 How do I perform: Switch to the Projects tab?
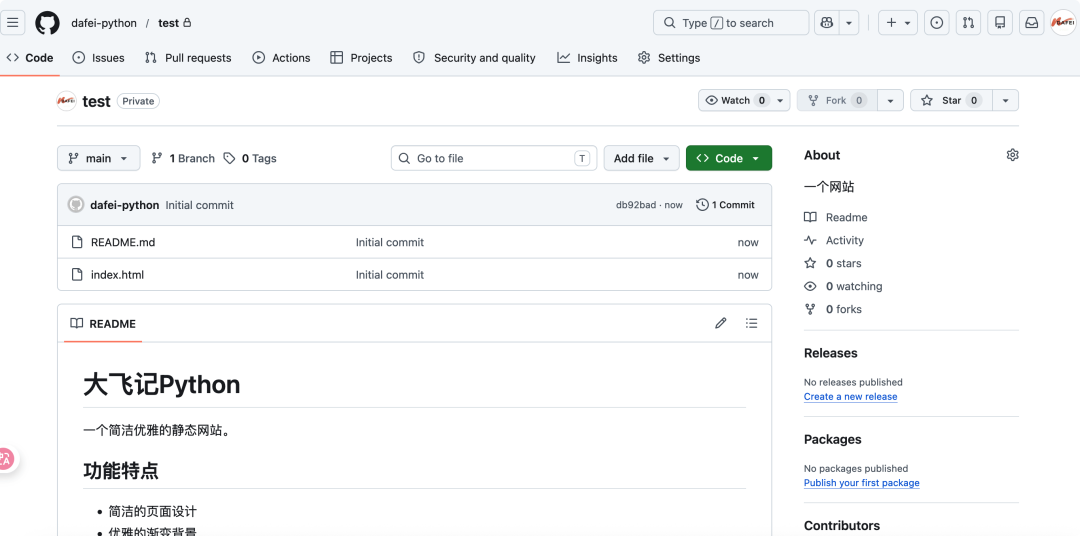(x=361, y=58)
